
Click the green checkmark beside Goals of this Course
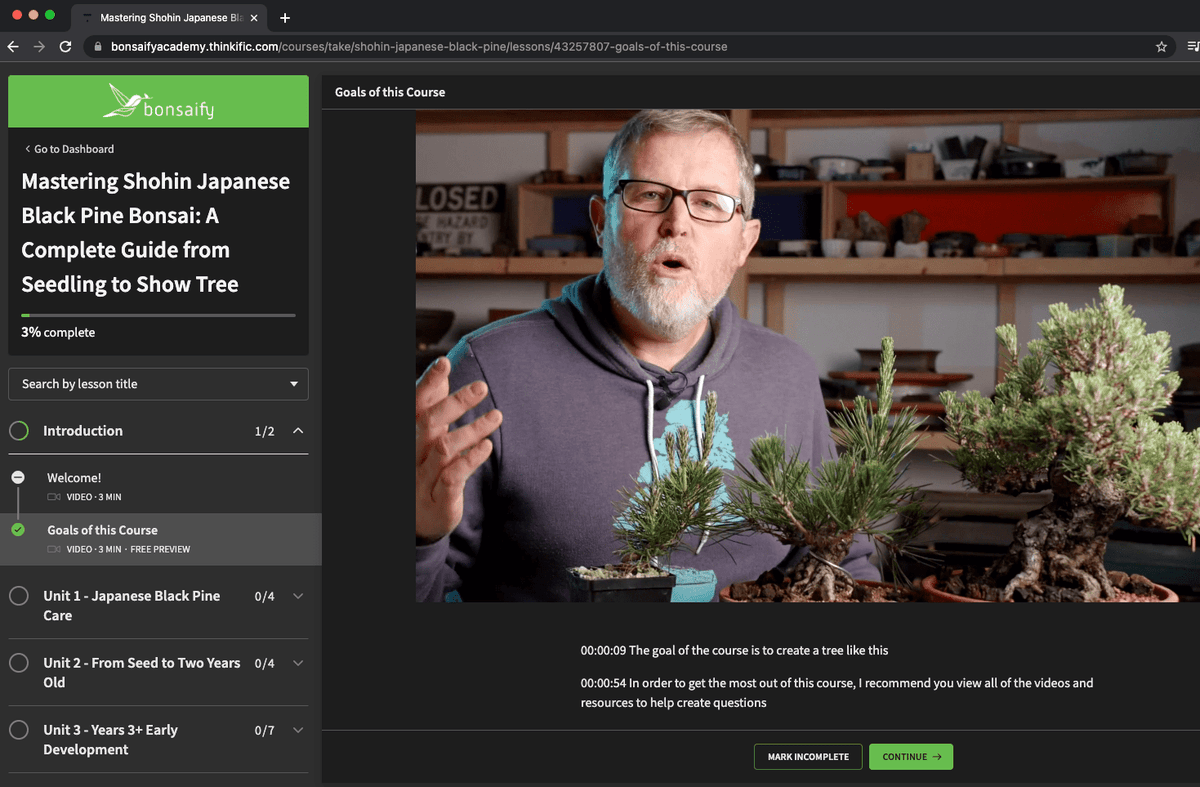[17, 527]
